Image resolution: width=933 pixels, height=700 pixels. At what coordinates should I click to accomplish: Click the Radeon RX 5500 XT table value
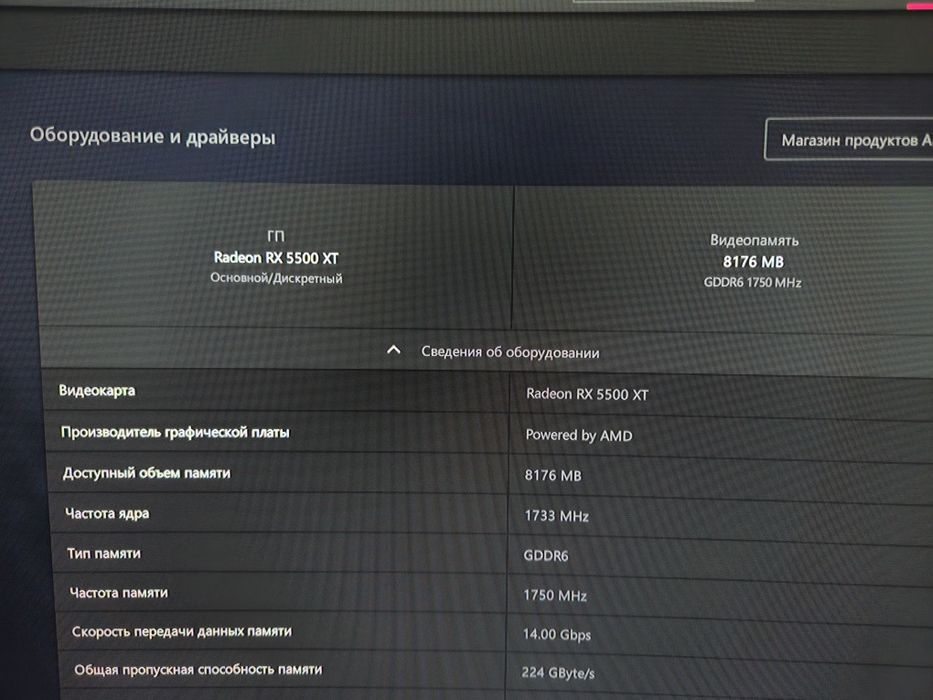587,394
